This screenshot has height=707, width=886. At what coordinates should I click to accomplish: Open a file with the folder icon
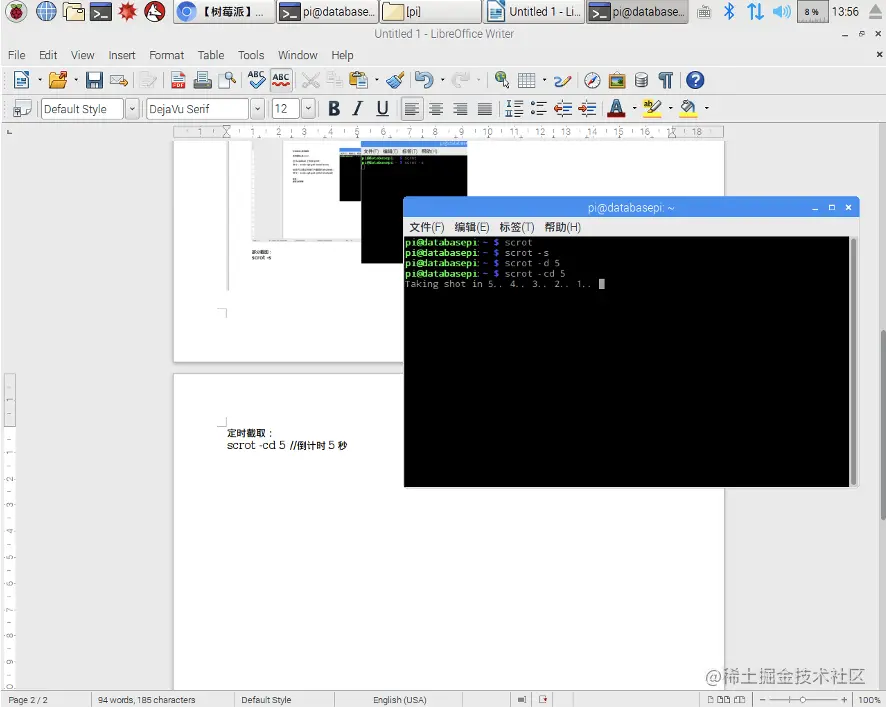pyautogui.click(x=58, y=80)
